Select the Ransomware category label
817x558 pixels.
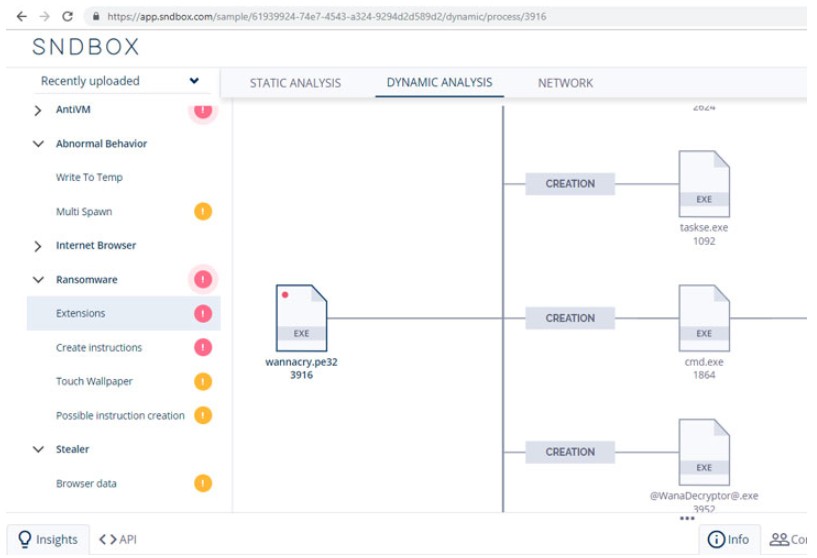coord(86,279)
